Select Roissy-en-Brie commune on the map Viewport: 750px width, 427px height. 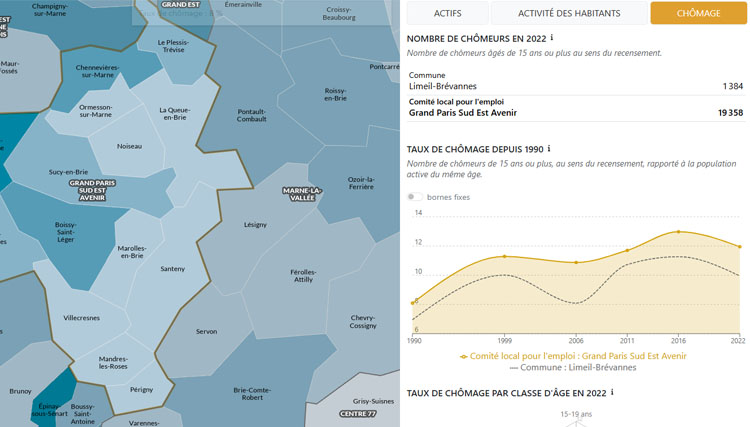[x=335, y=95]
